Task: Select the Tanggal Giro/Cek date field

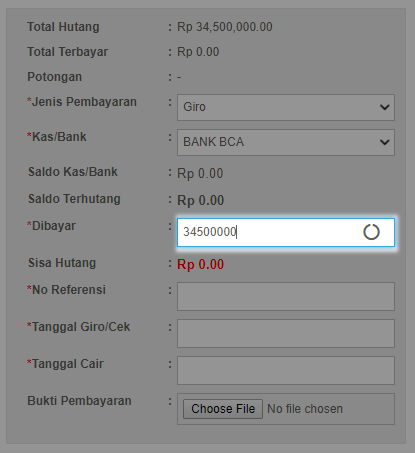Action: click(286, 333)
